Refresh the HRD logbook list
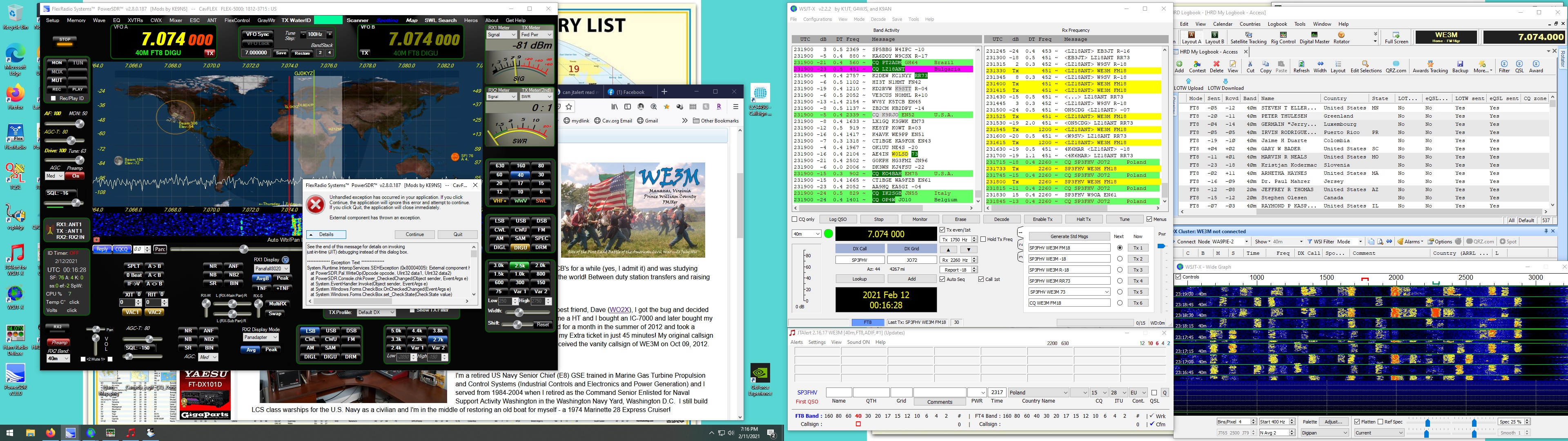The width and height of the screenshot is (1568, 441). [1301, 67]
